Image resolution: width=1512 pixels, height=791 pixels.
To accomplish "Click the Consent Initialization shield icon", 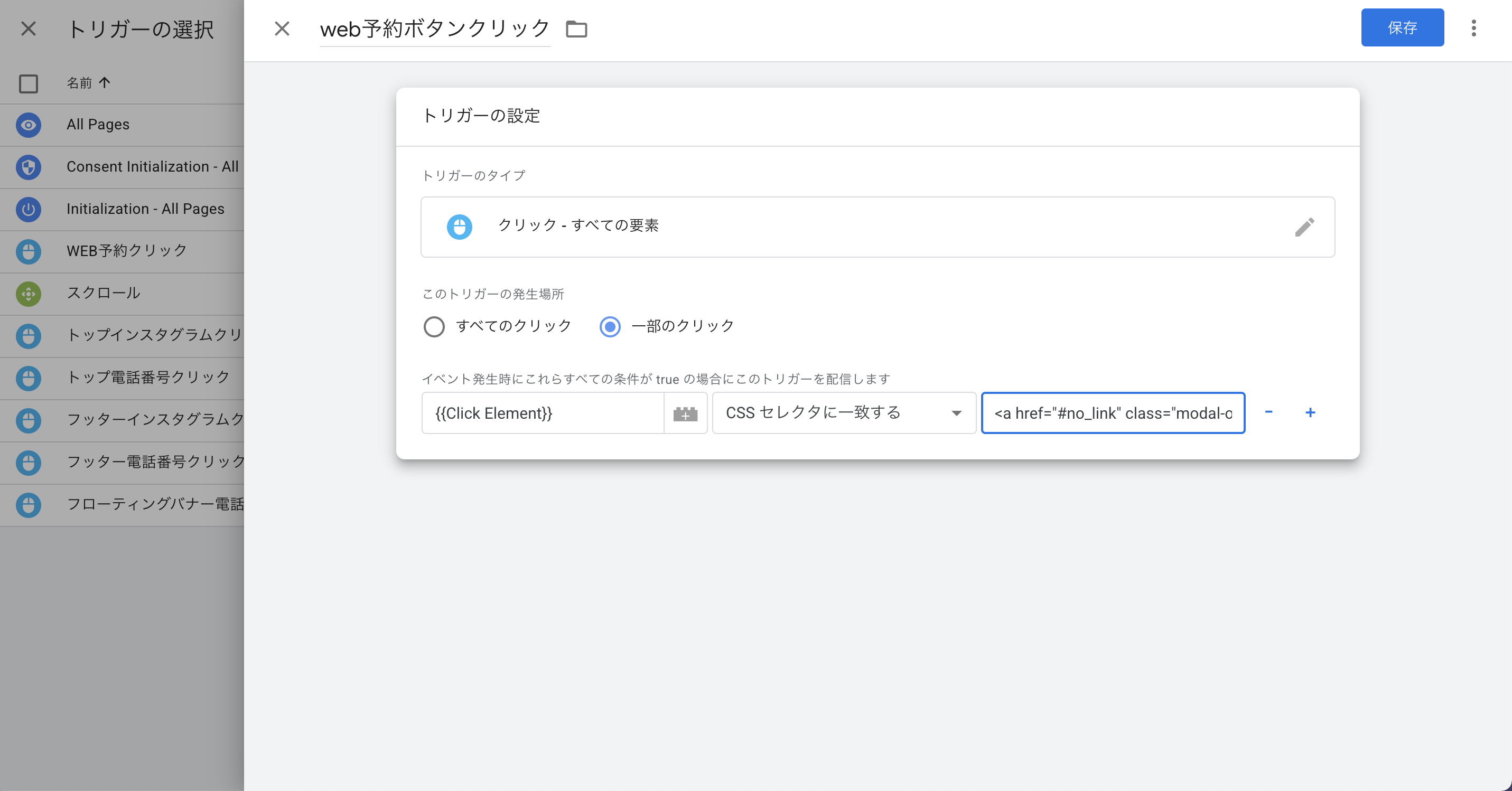I will pos(28,167).
